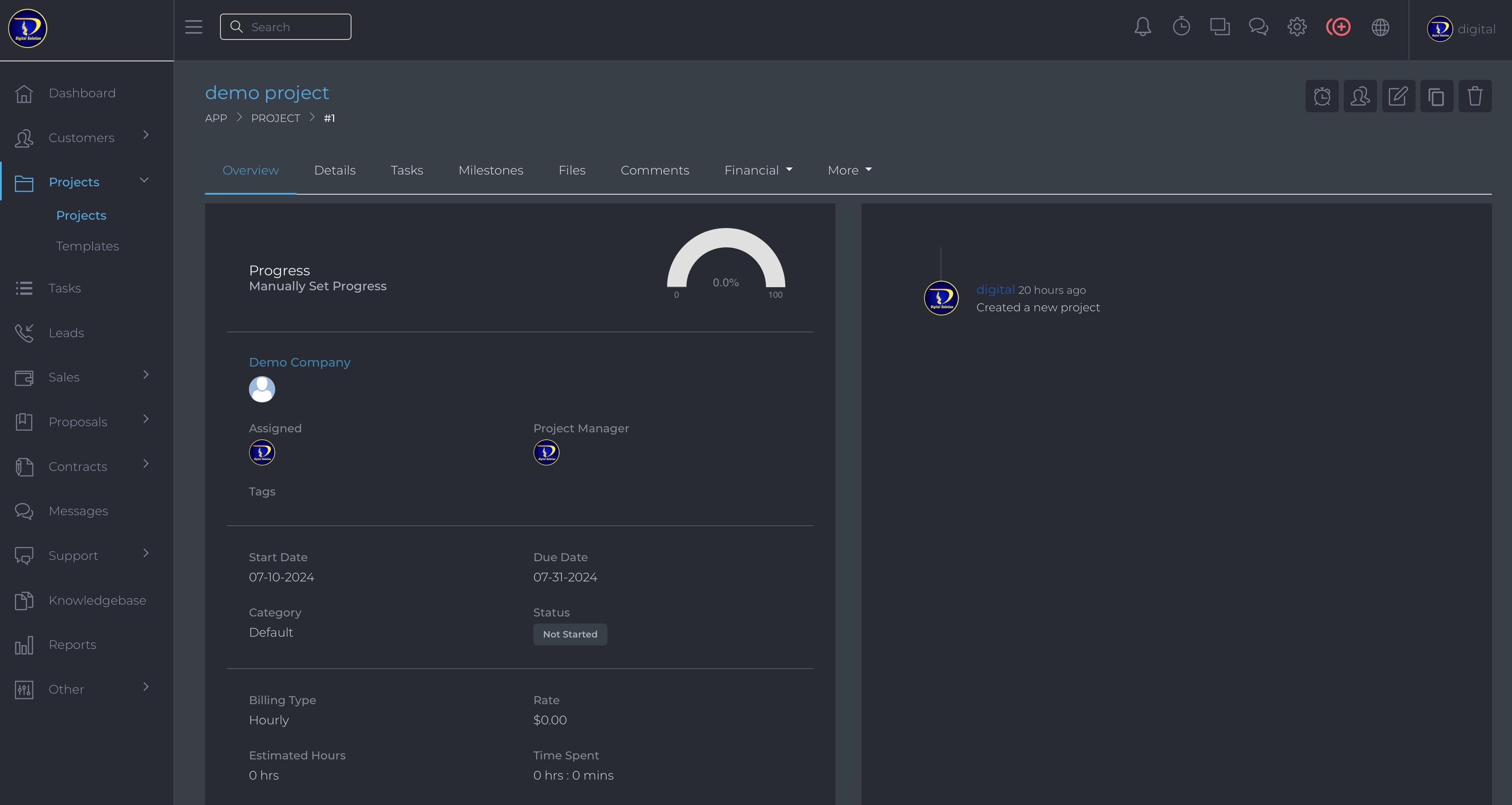The image size is (1512, 805).
Task: Open the timer clock icon in header
Action: (x=1181, y=27)
